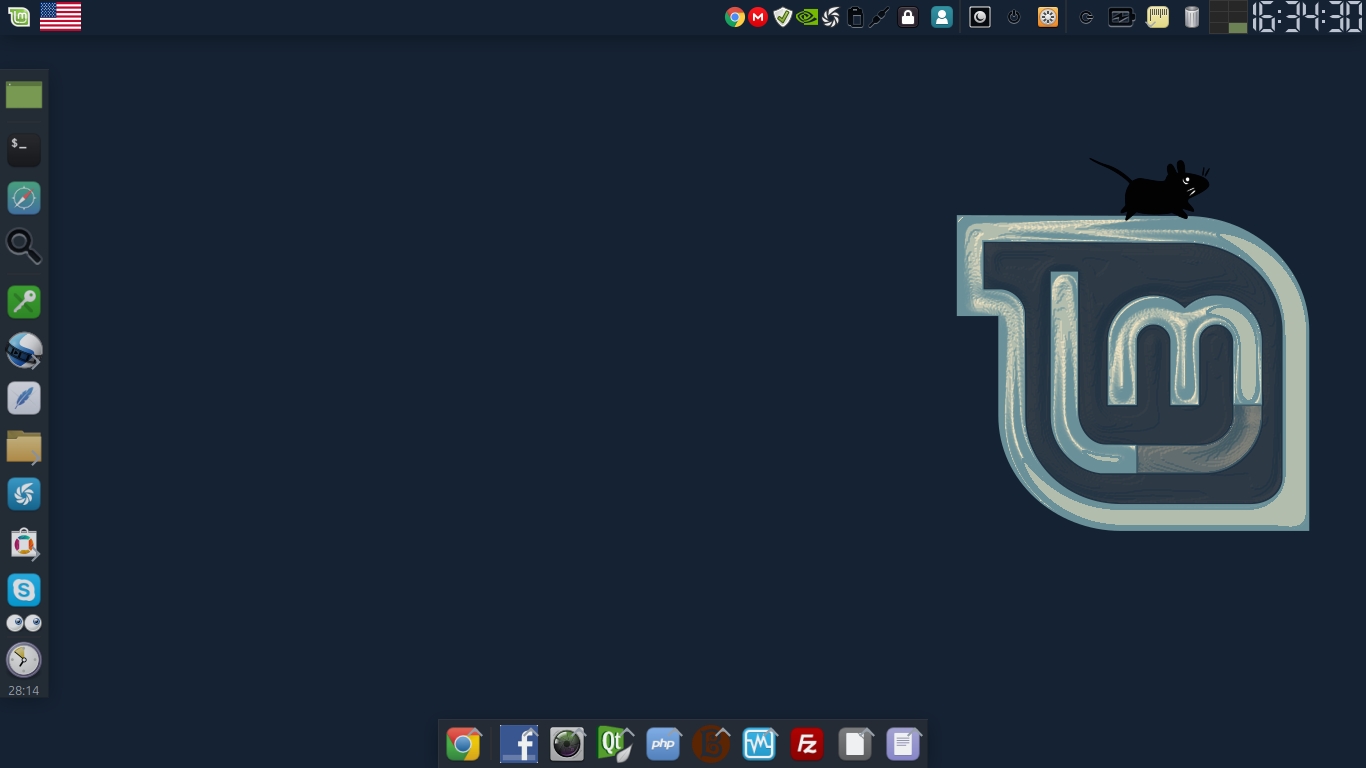Open the red MEGA tray icon
This screenshot has width=1366, height=768.
(758, 17)
